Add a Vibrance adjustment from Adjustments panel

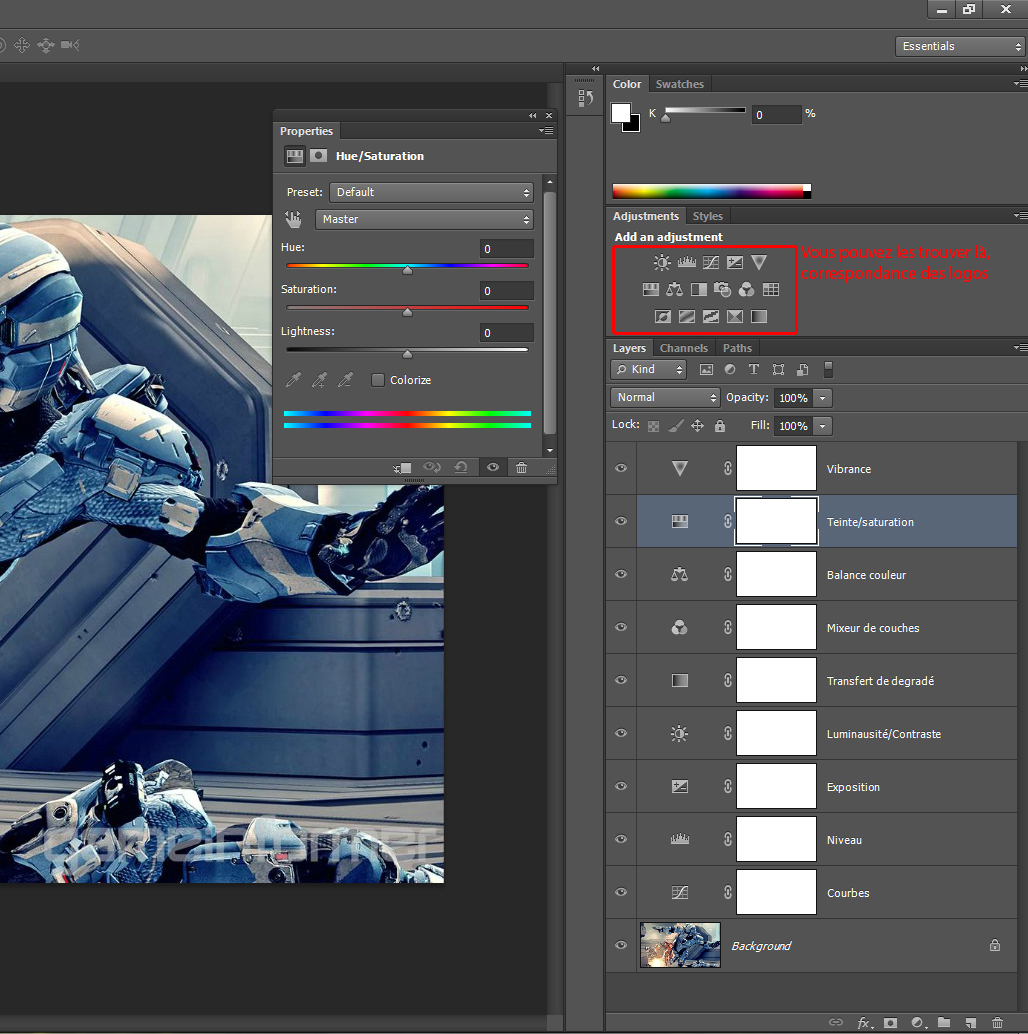click(759, 262)
